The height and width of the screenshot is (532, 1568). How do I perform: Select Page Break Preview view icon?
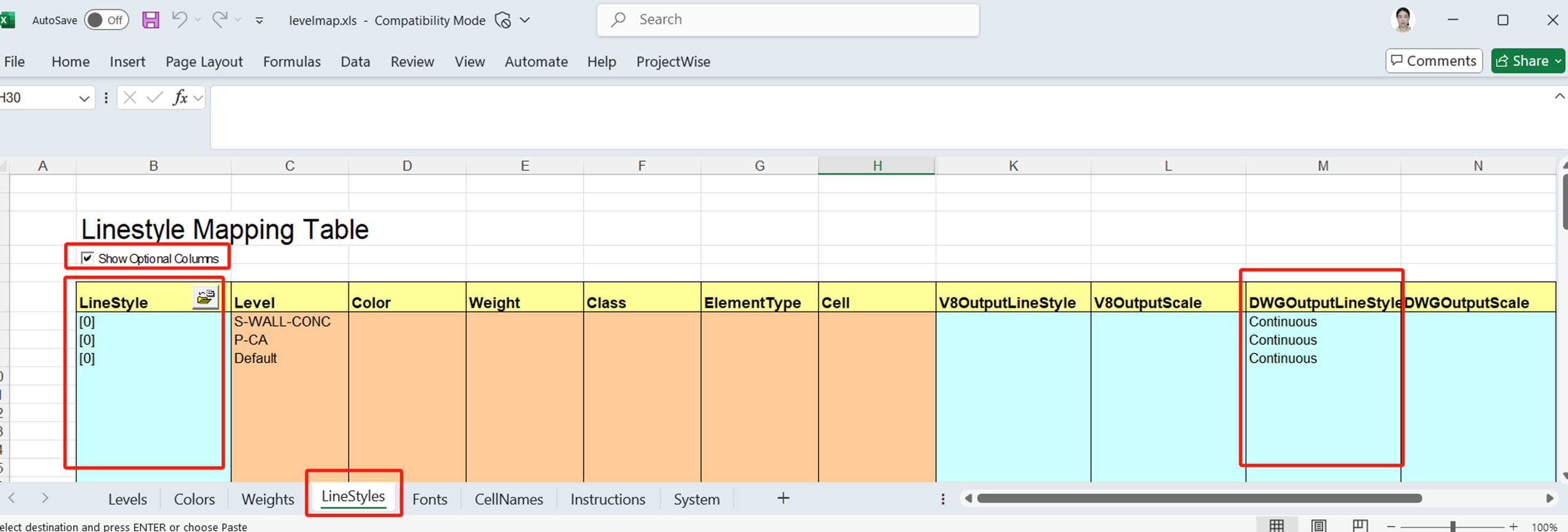pos(1360,526)
